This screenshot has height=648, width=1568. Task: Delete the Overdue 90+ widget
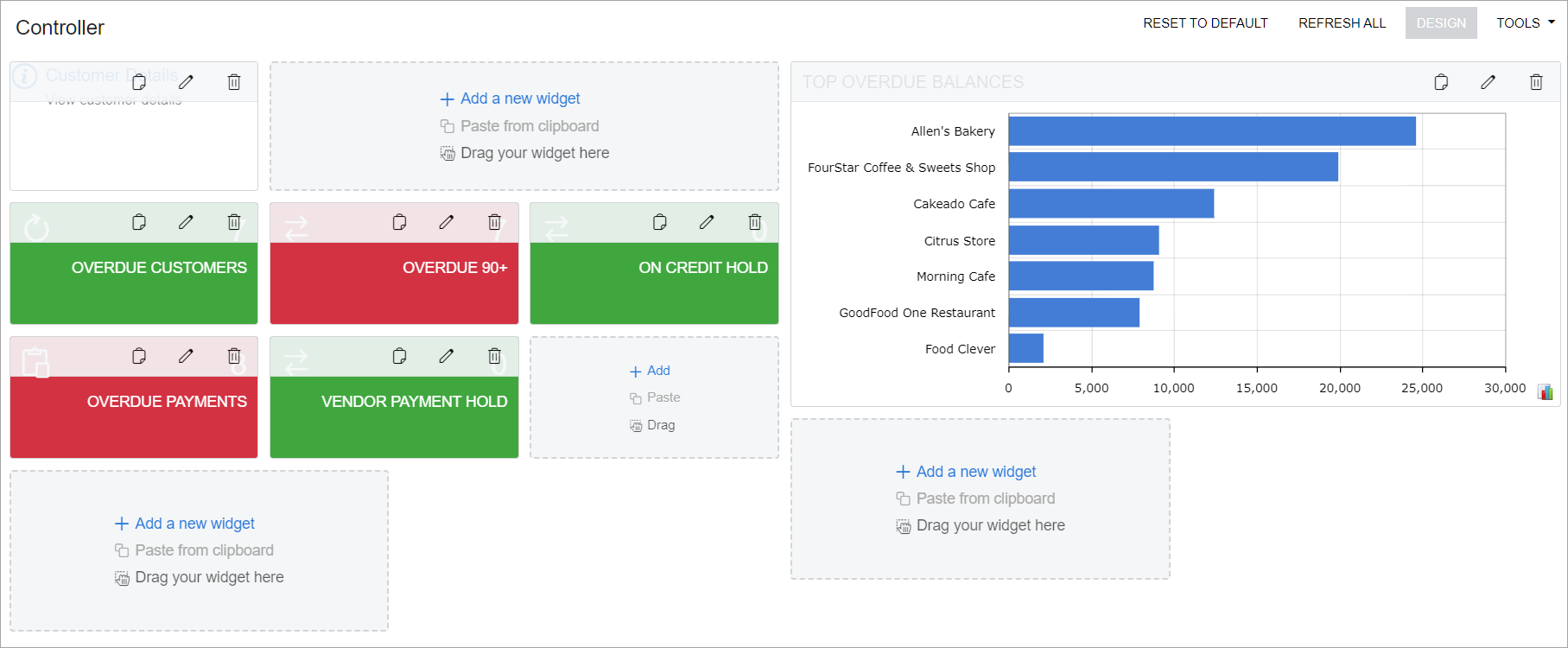tap(494, 222)
